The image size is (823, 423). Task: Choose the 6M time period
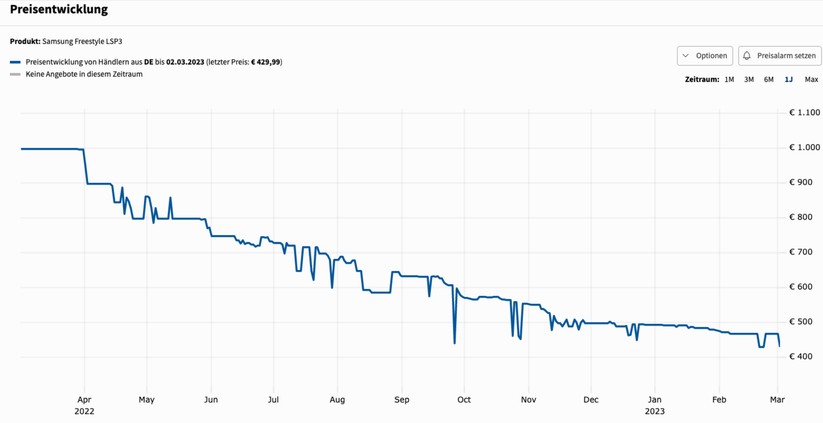coord(769,79)
